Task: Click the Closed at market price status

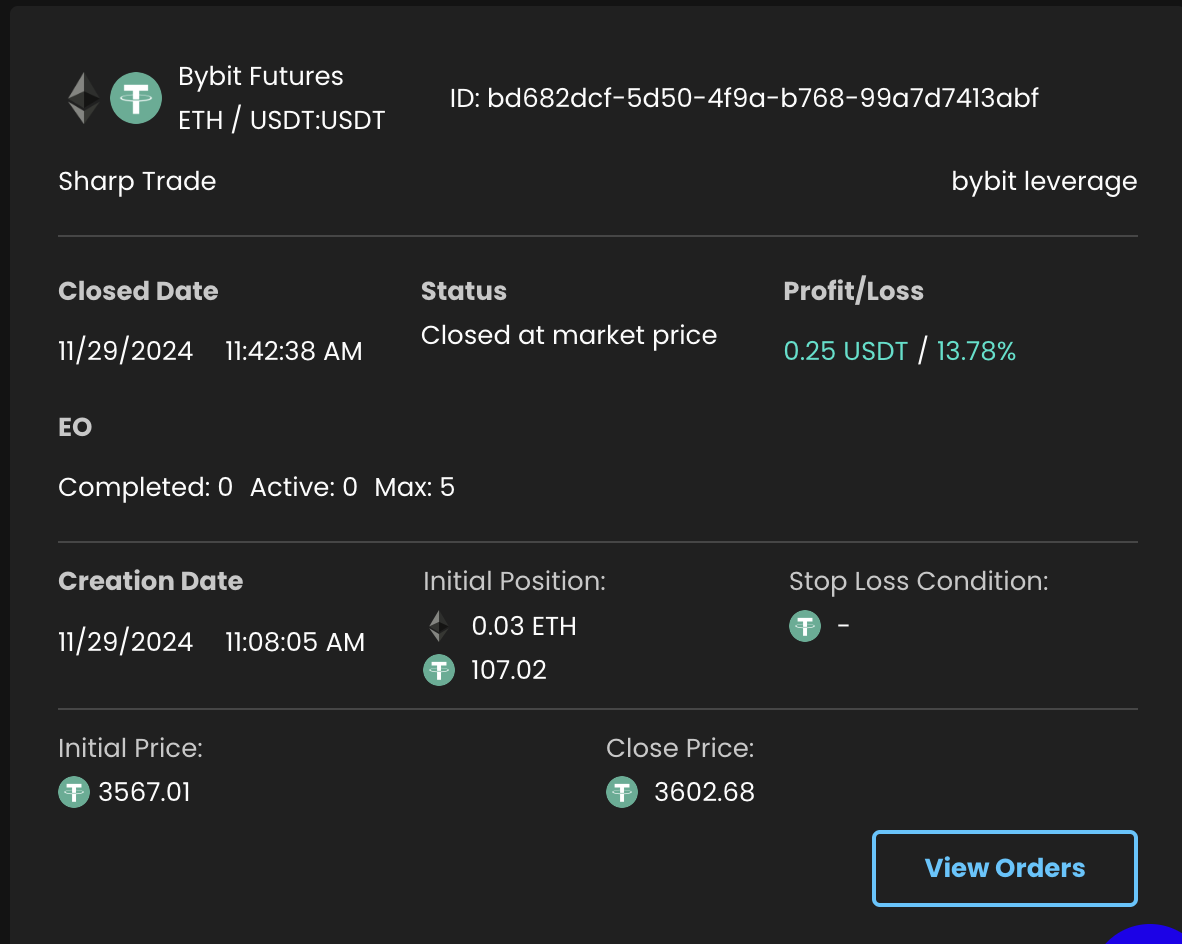Action: click(568, 335)
